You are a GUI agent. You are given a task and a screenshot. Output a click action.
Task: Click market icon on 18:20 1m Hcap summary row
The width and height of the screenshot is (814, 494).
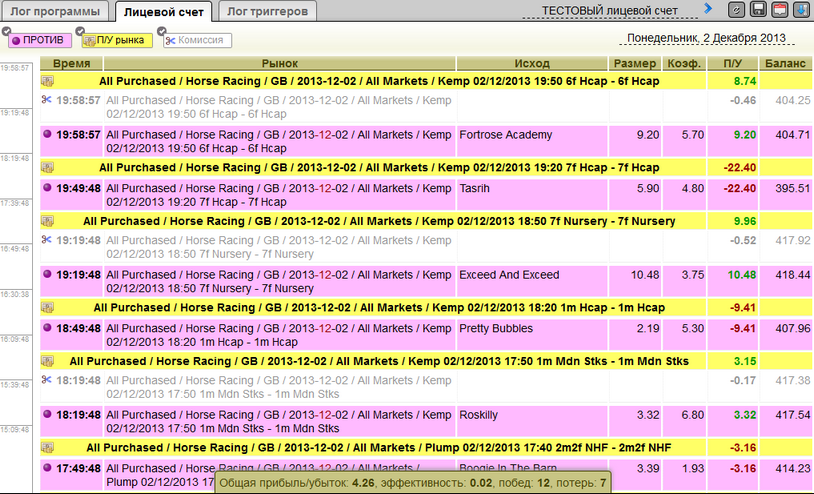(47, 307)
